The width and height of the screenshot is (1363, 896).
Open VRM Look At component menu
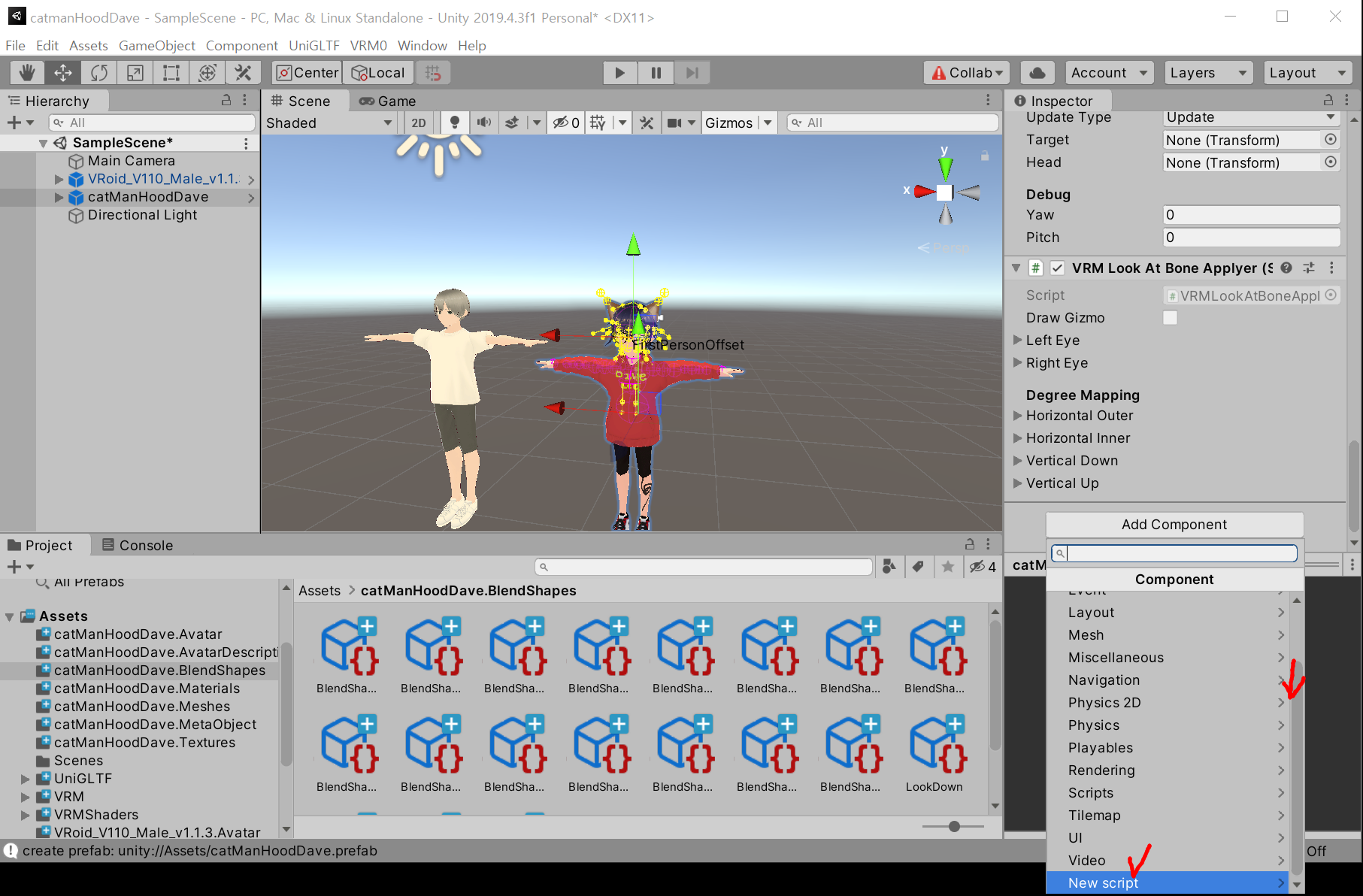[x=1331, y=268]
